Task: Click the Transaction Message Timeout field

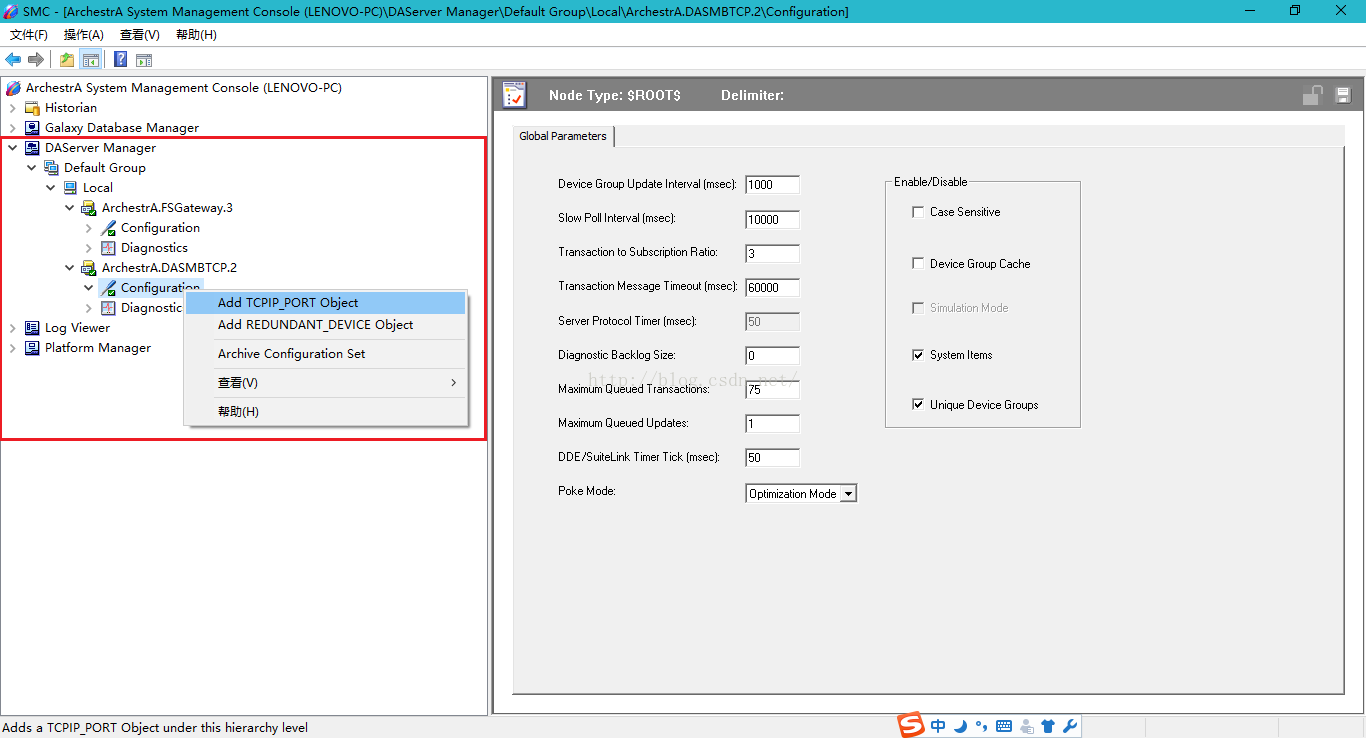Action: click(772, 287)
